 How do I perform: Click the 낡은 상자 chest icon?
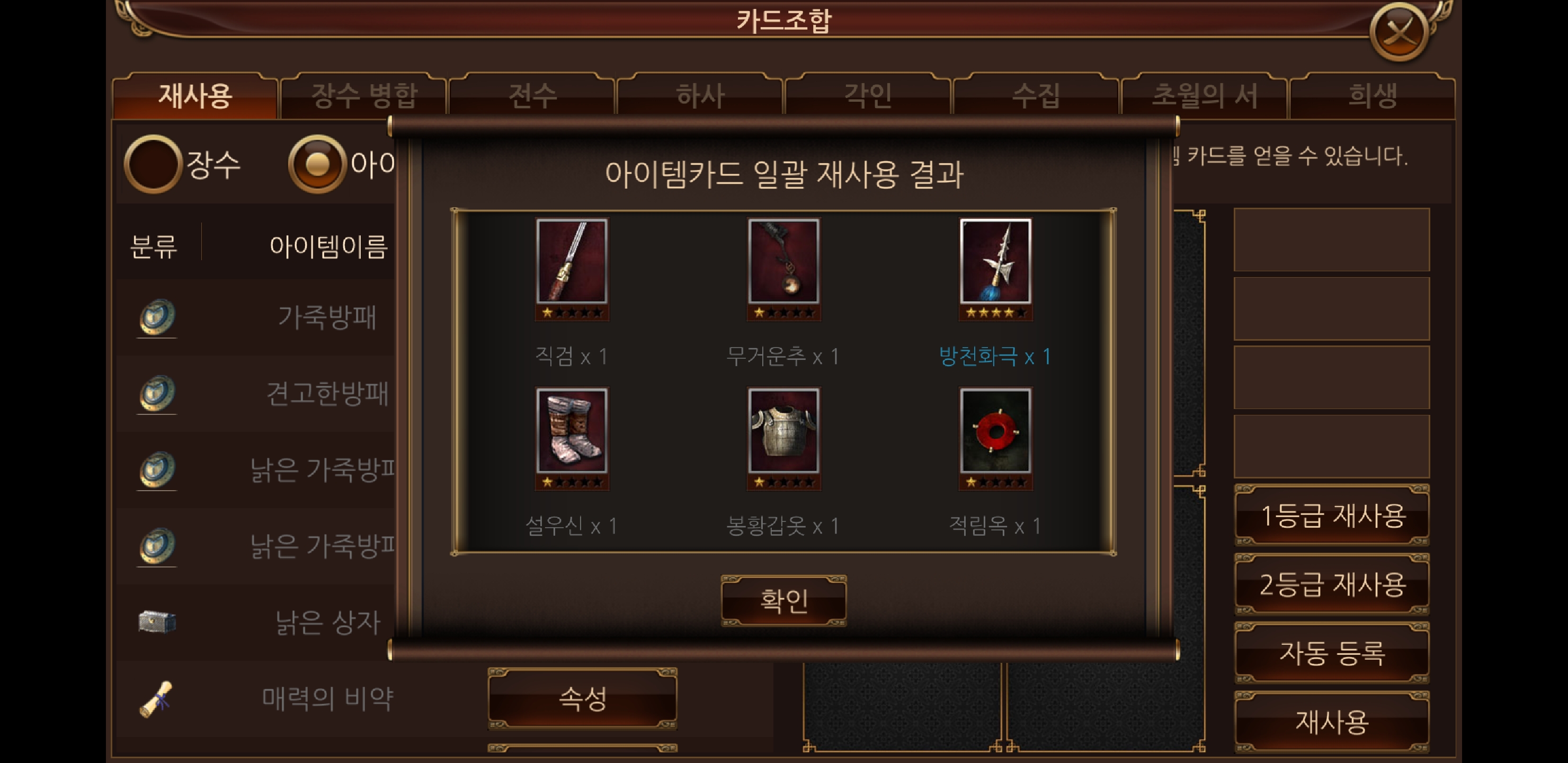(x=157, y=622)
